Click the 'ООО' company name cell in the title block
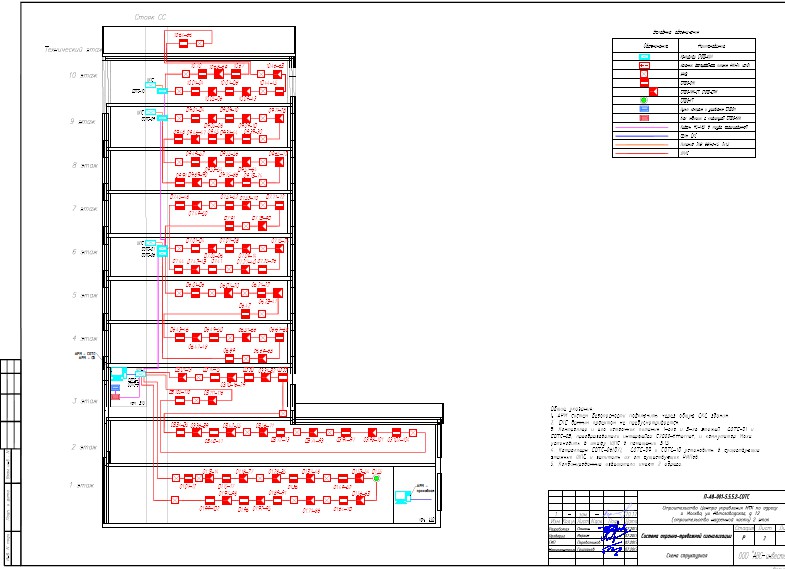The image size is (785, 569). [x=759, y=555]
